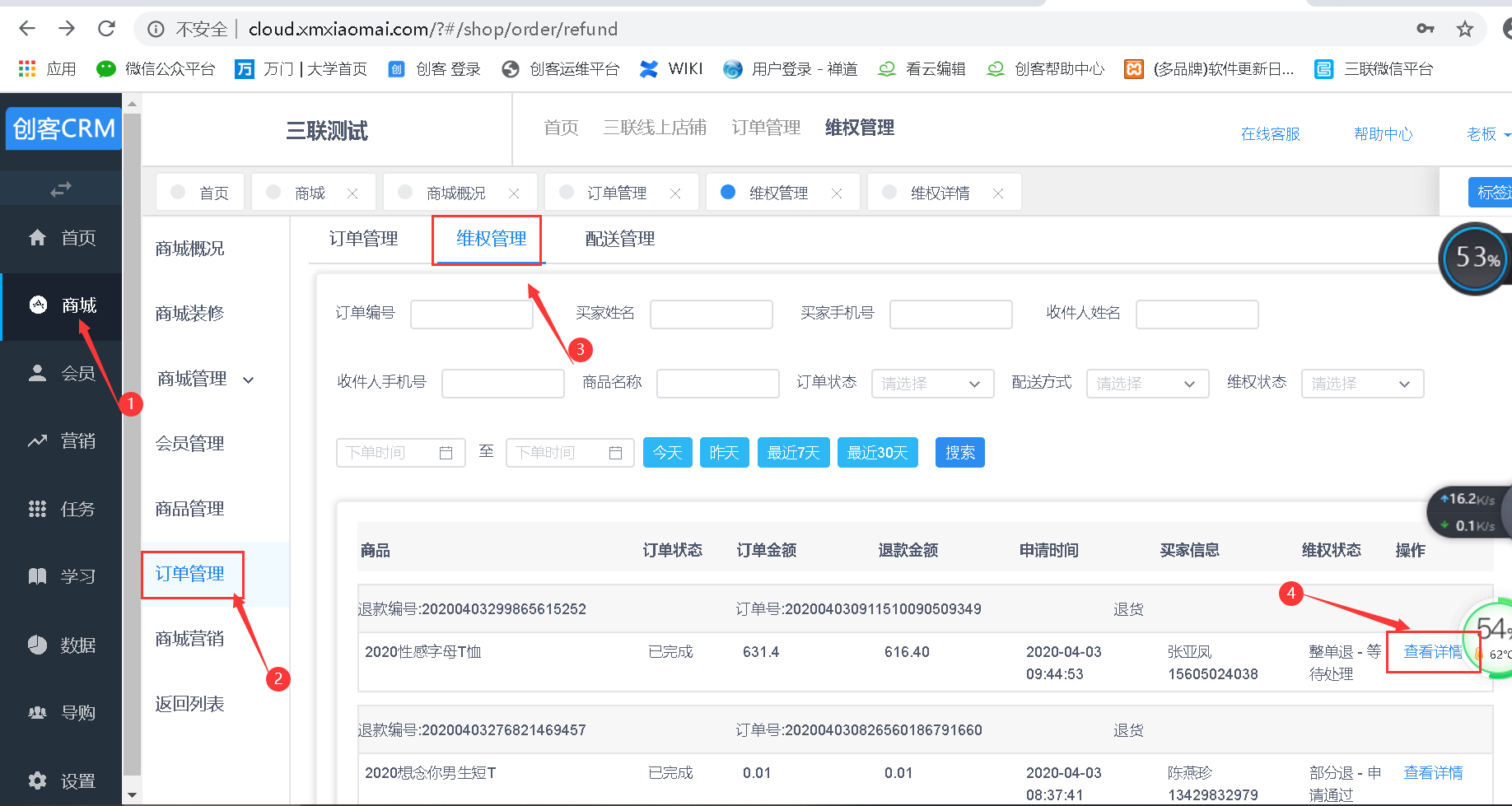Open the (多品牌)软件更新日 bookmark
The width and height of the screenshot is (1512, 806).
1209,69
